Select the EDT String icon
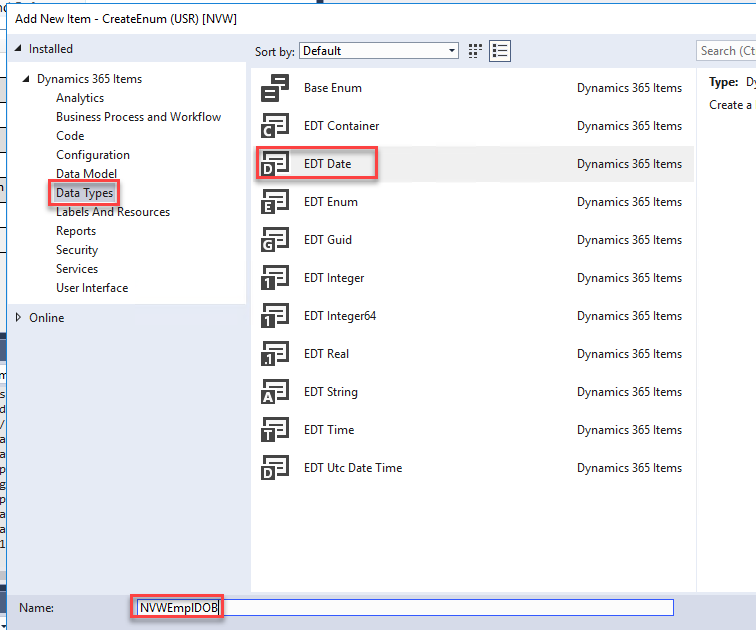The height and width of the screenshot is (630, 756). (x=275, y=392)
